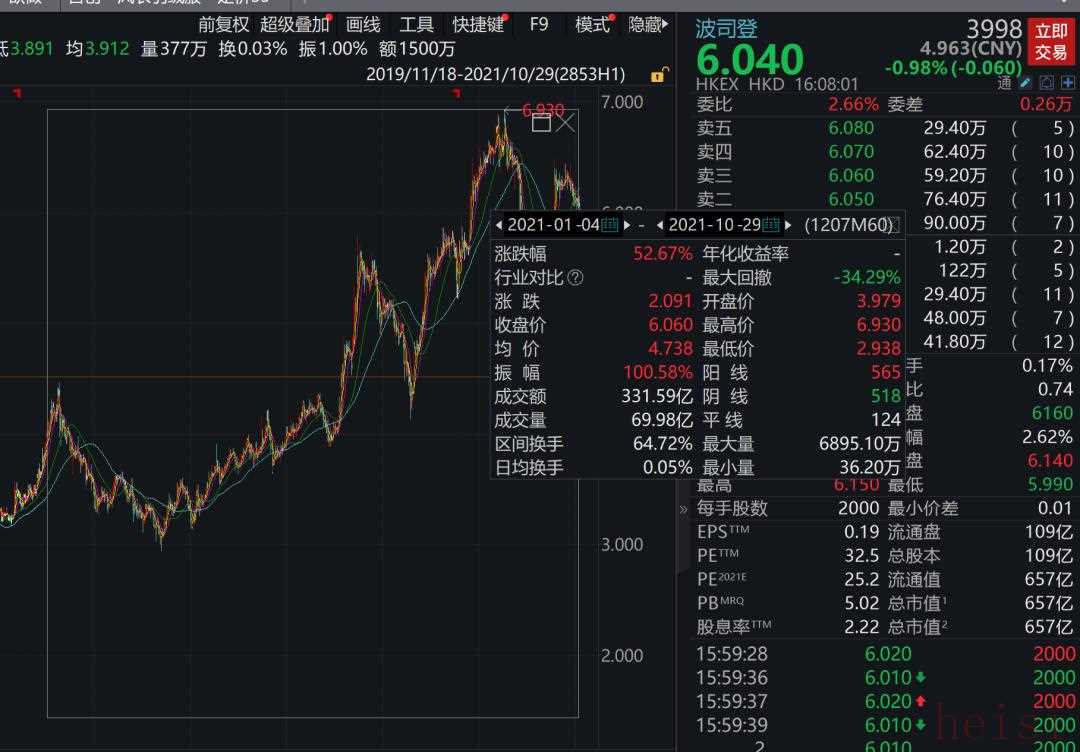Open the 快捷键 shortcuts menu
1080x752 pixels.
(x=479, y=25)
